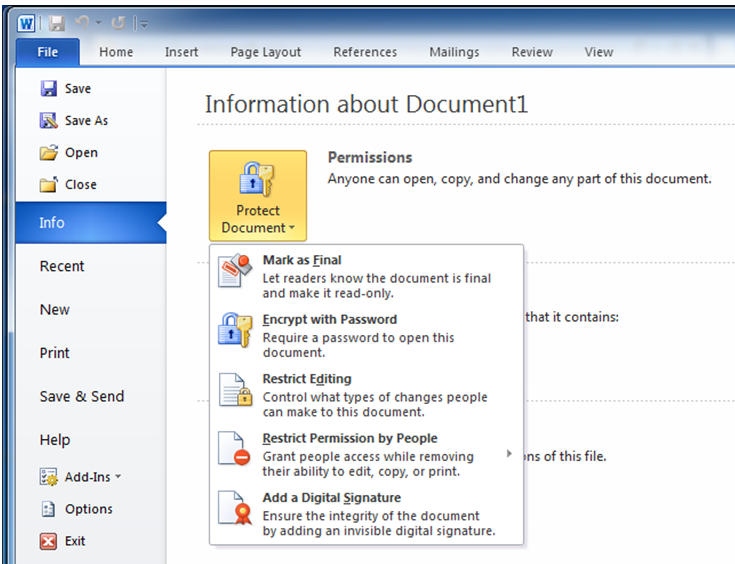Choose Add a Digital Signature entry
Image resolution: width=735 pixels, height=564 pixels.
pos(366,514)
